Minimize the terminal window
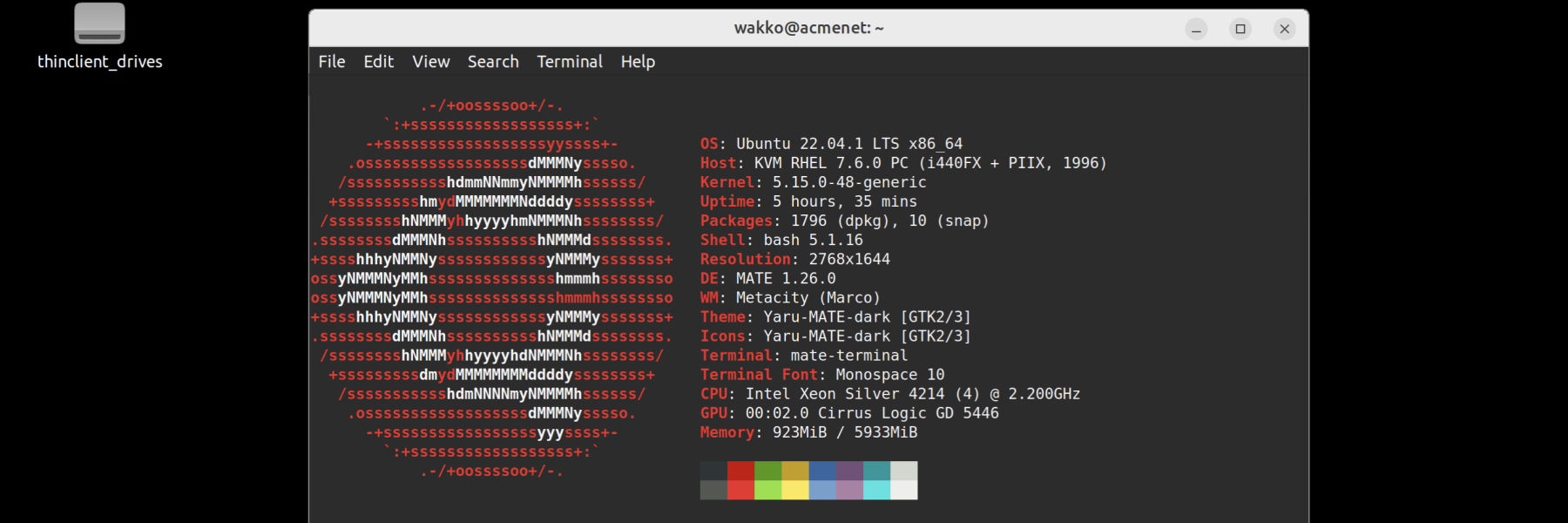Viewport: 1568px width, 523px height. click(1196, 29)
